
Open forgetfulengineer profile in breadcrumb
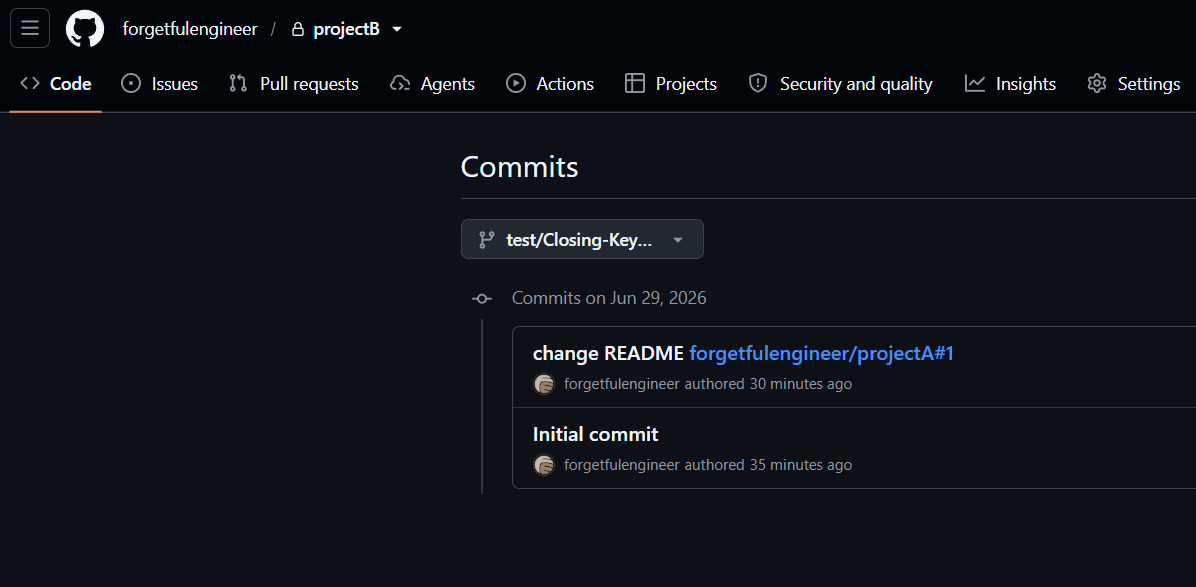[x=190, y=29]
